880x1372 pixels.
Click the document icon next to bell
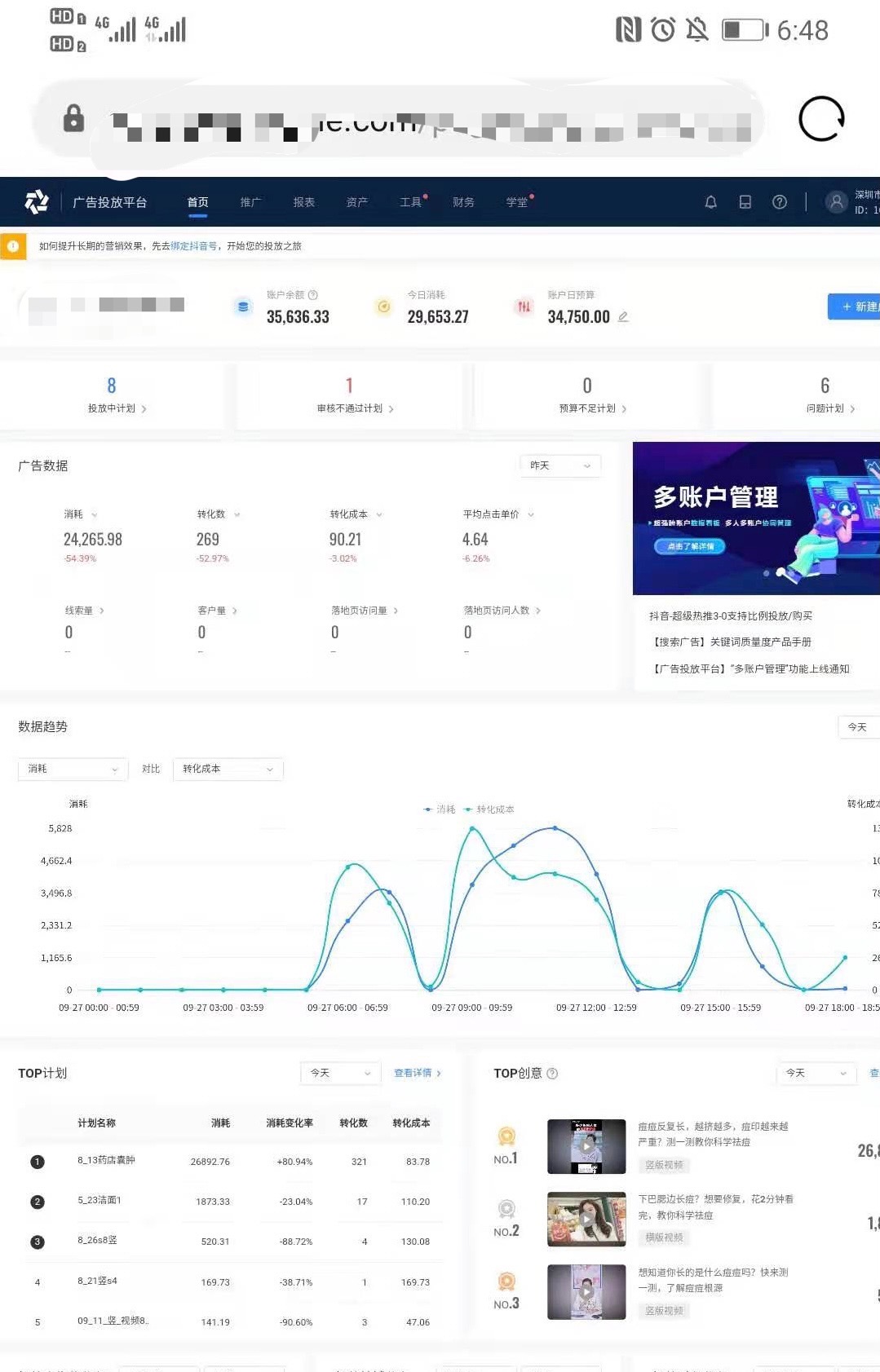point(745,202)
